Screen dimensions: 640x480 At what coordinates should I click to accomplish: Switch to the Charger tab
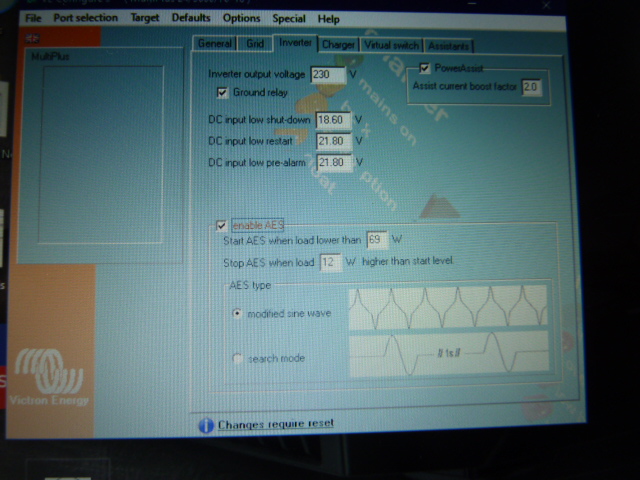click(x=338, y=44)
